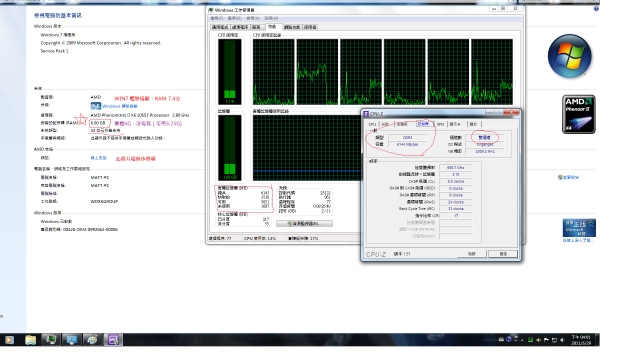Click the Windows Experience Index badge icon
The width and height of the screenshot is (640, 360).
[x=96, y=106]
